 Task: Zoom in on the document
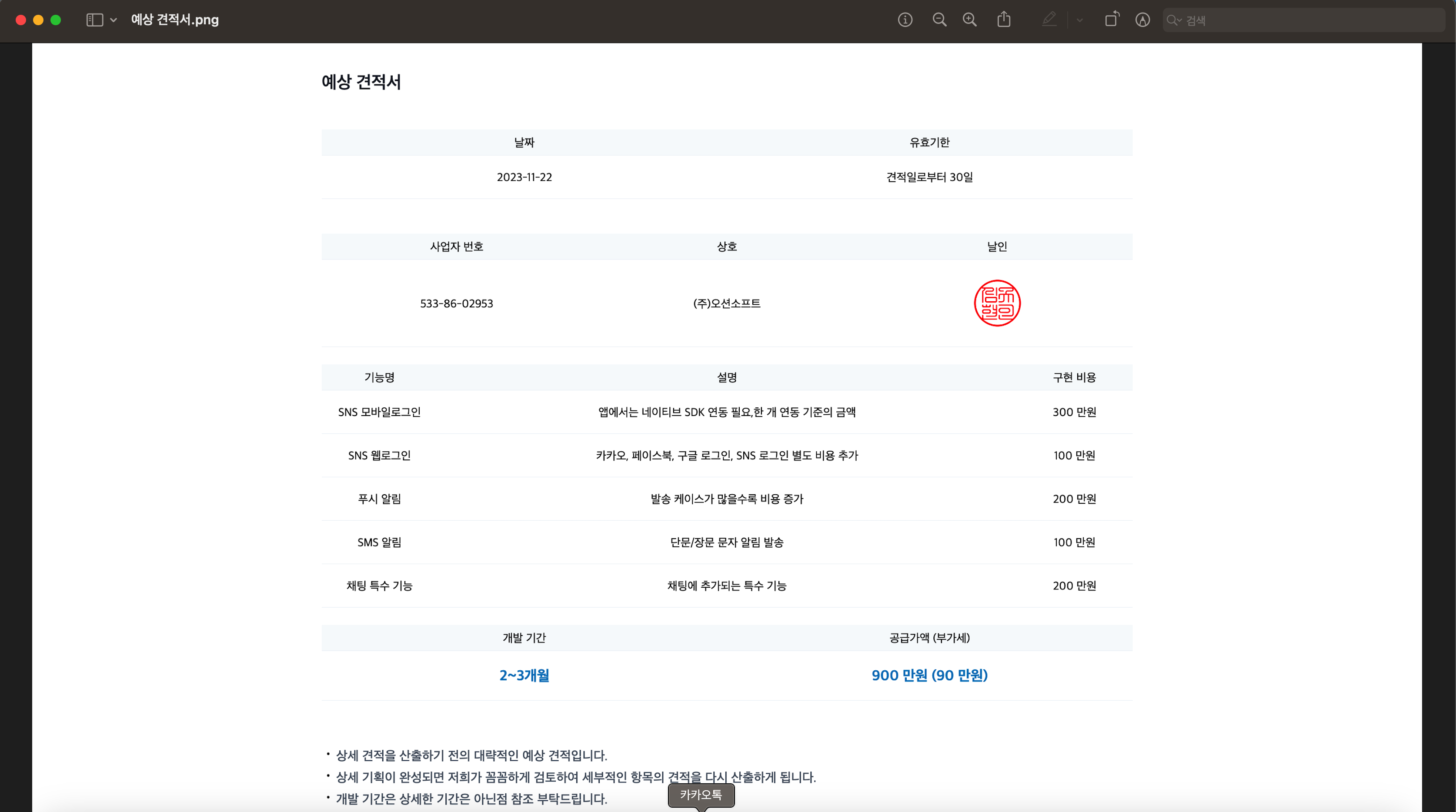point(970,19)
